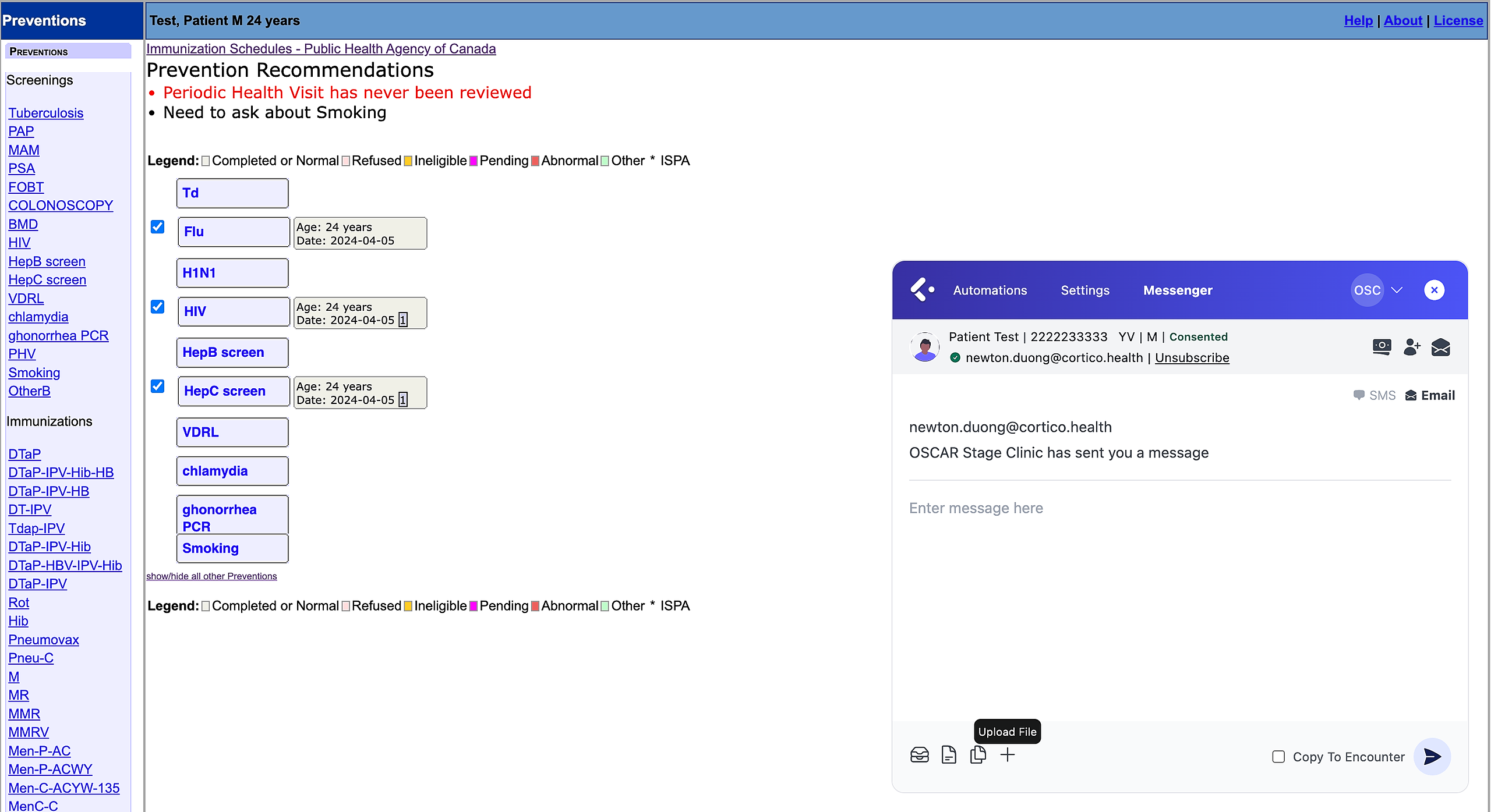Screen dimensions: 1491x812
Task: Open the Tuberculosis screening link
Action: point(45,113)
